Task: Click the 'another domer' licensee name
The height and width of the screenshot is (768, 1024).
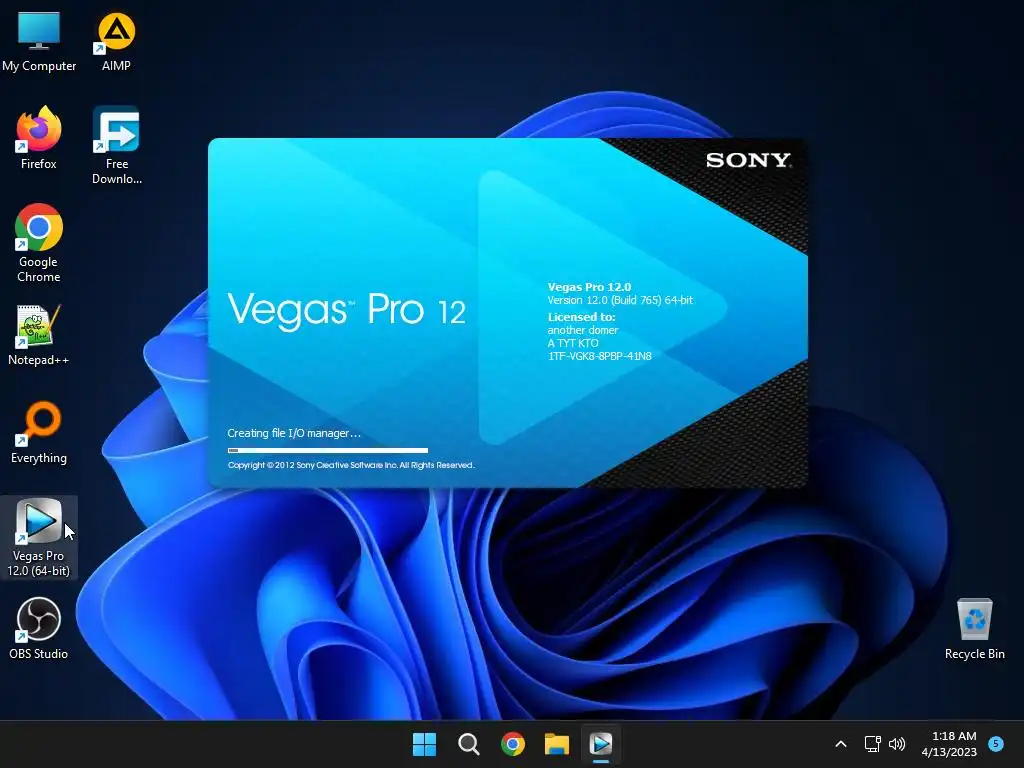Action: [583, 330]
